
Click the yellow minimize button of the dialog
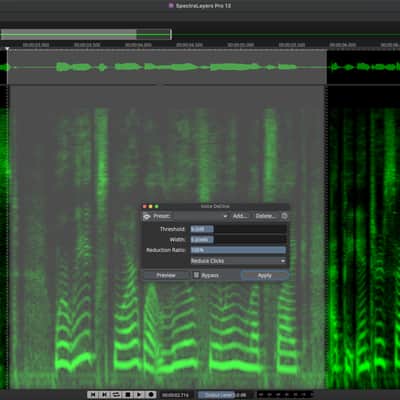151,207
